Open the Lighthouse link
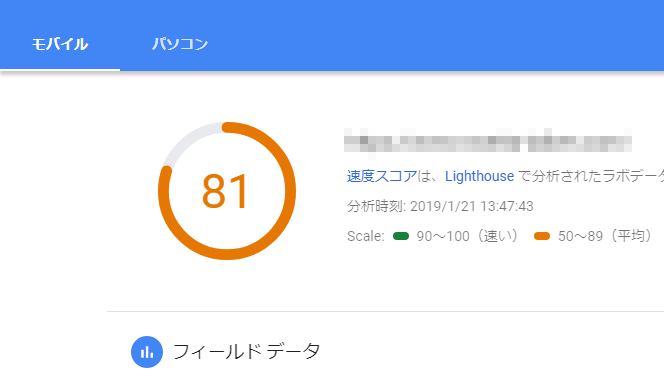Viewport: 664px width, 390px height. click(479, 176)
